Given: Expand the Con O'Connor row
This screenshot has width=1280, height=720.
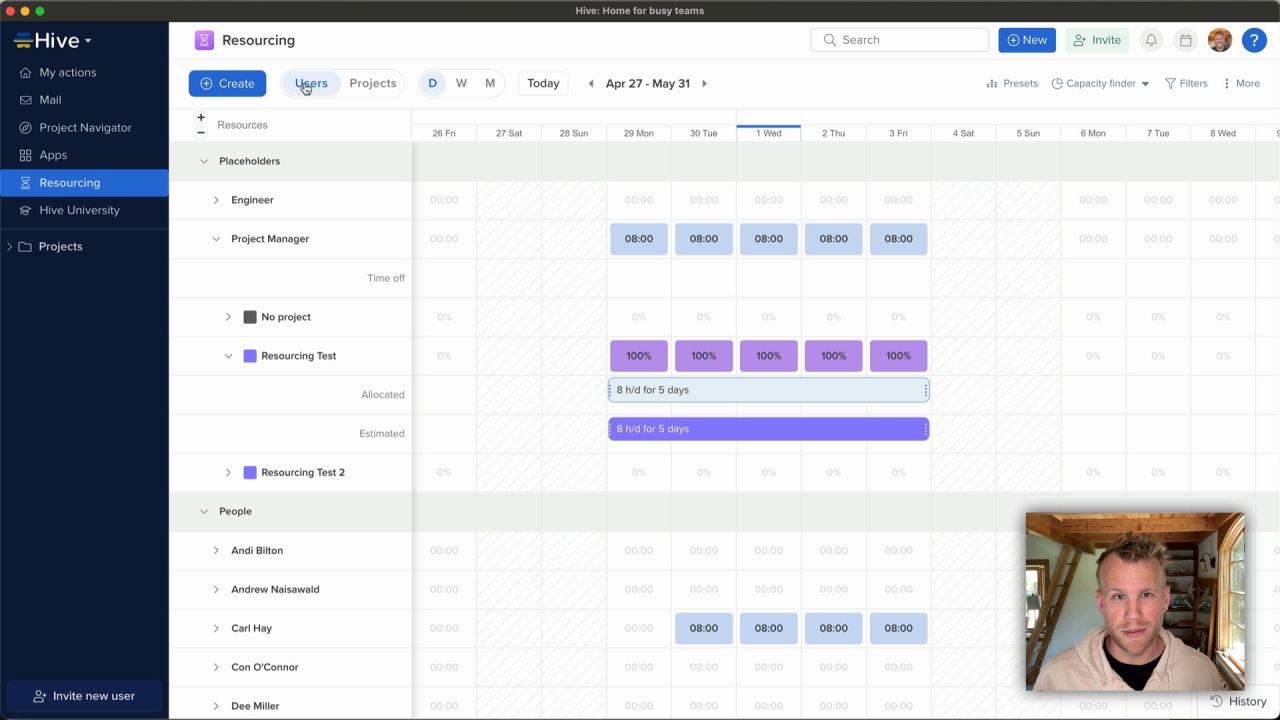Looking at the screenshot, I should [x=216, y=667].
